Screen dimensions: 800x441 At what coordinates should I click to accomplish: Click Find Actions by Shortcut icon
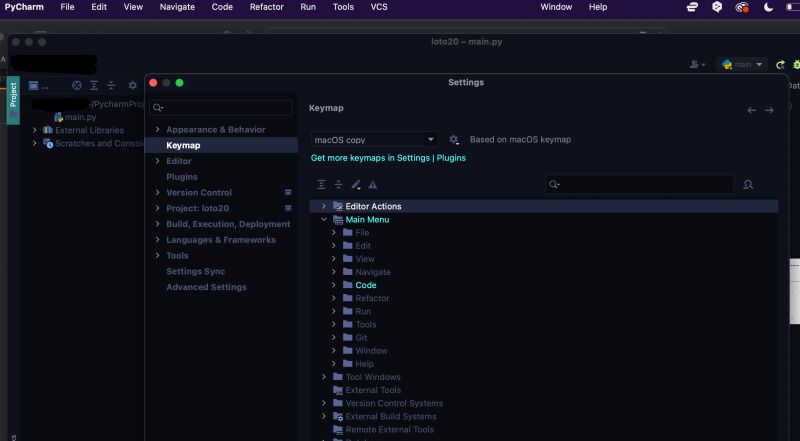coord(748,185)
